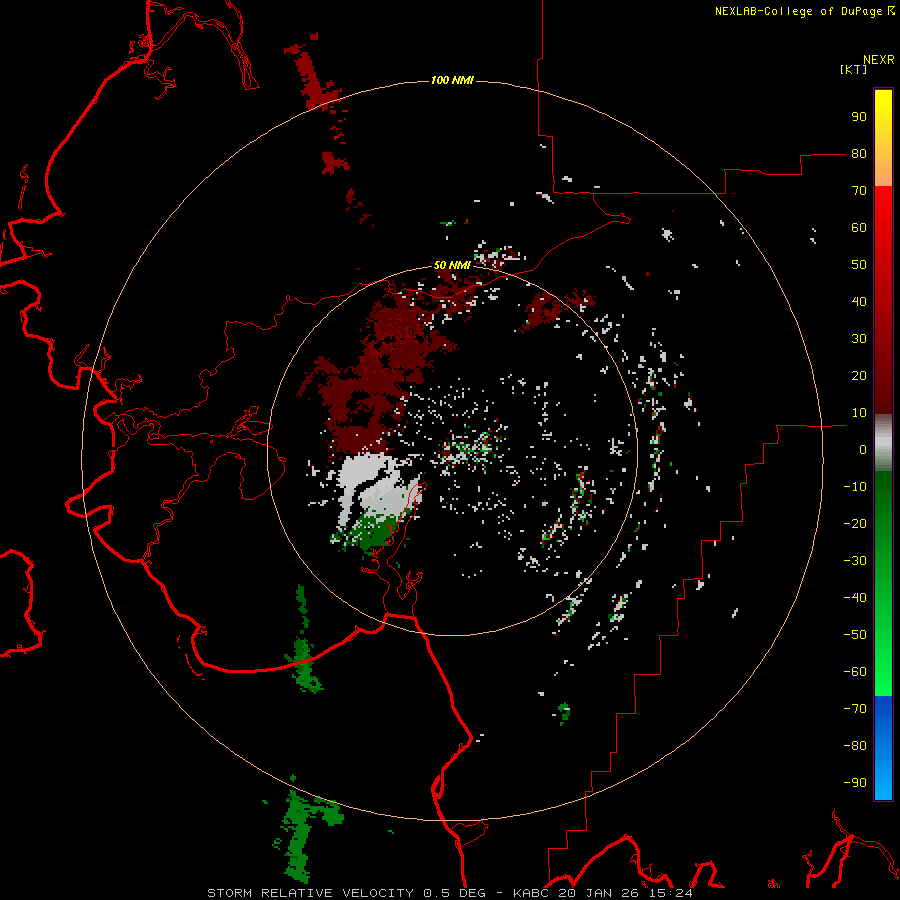Pick the blue bottom segment of the color bar
Screen dimensions: 900x900
coord(883,748)
